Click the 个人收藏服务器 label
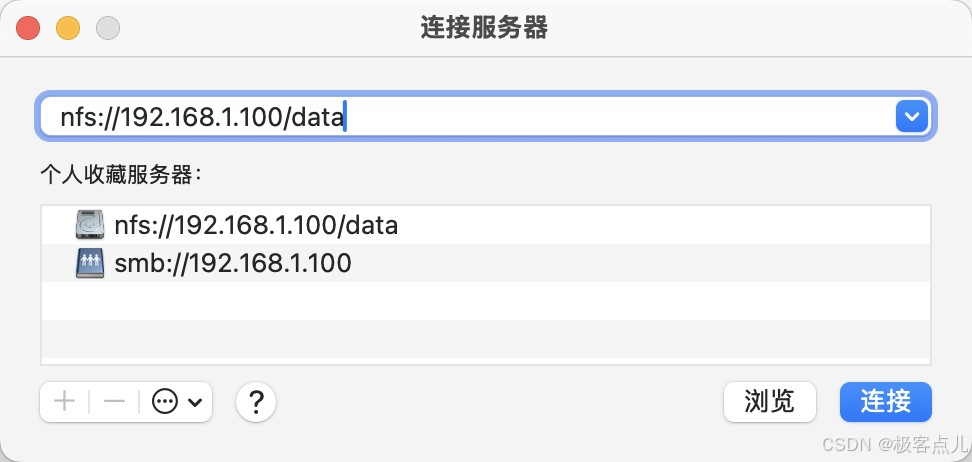This screenshot has height=462, width=972. point(120,174)
